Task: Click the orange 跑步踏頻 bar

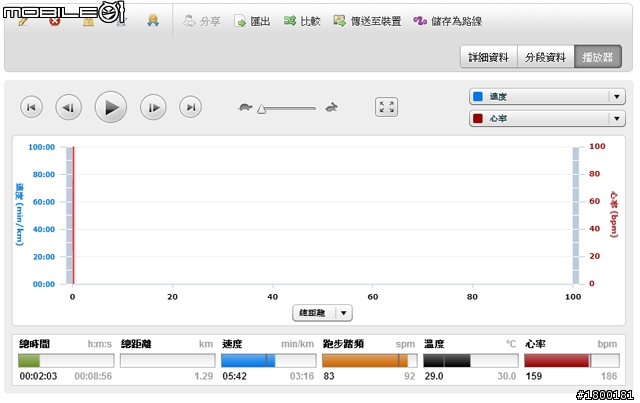Action: point(365,361)
